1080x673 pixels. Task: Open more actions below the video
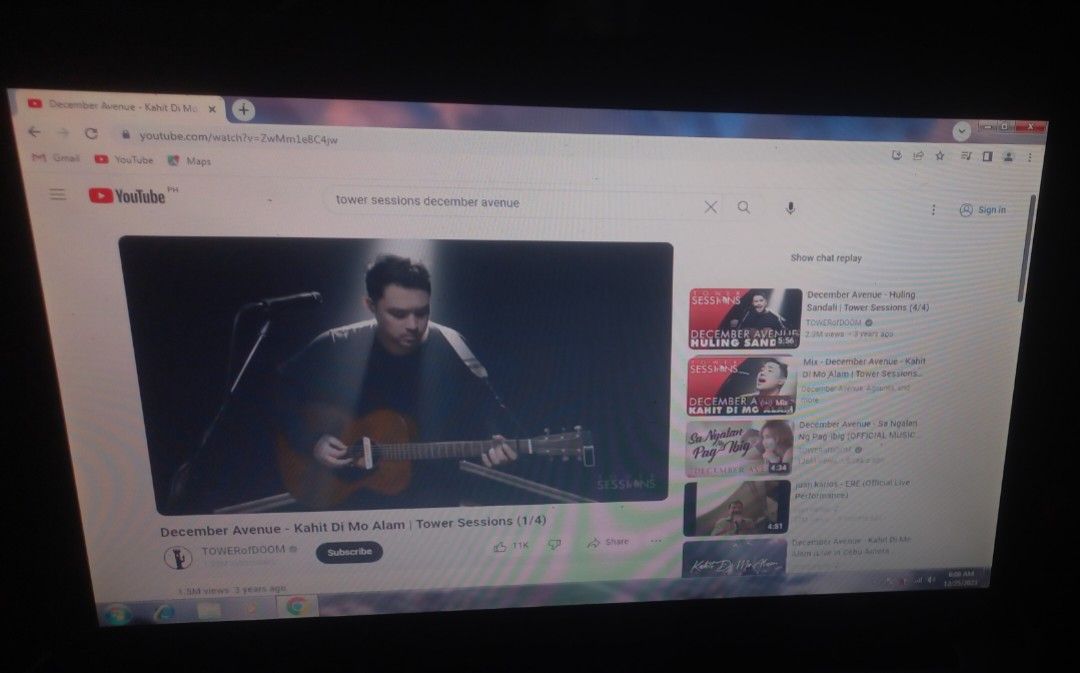(x=656, y=541)
